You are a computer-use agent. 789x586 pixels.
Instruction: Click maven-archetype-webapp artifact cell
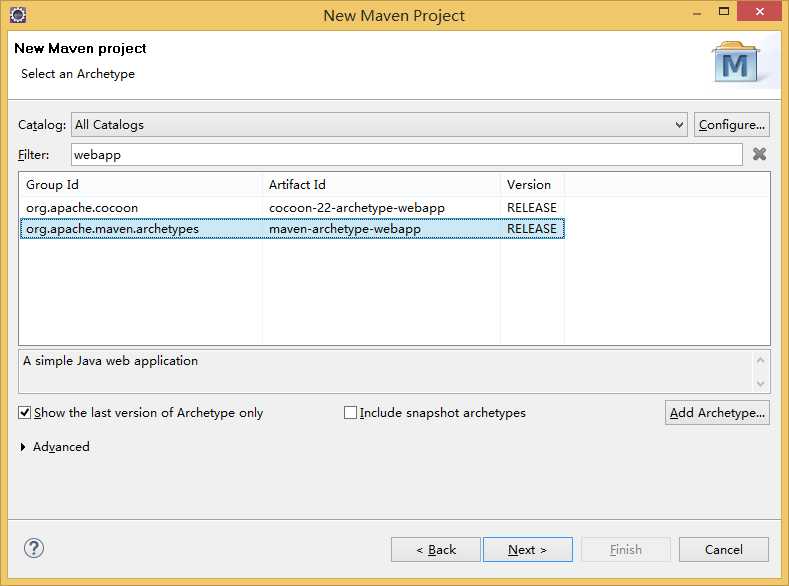point(345,229)
